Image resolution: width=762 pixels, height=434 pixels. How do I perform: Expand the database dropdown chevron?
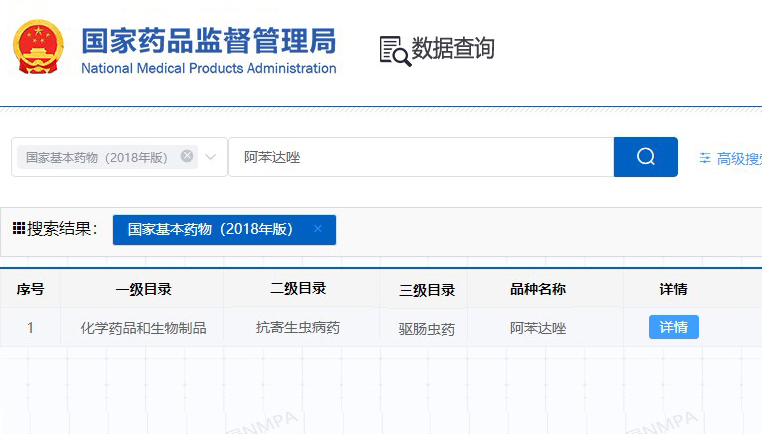click(x=211, y=157)
